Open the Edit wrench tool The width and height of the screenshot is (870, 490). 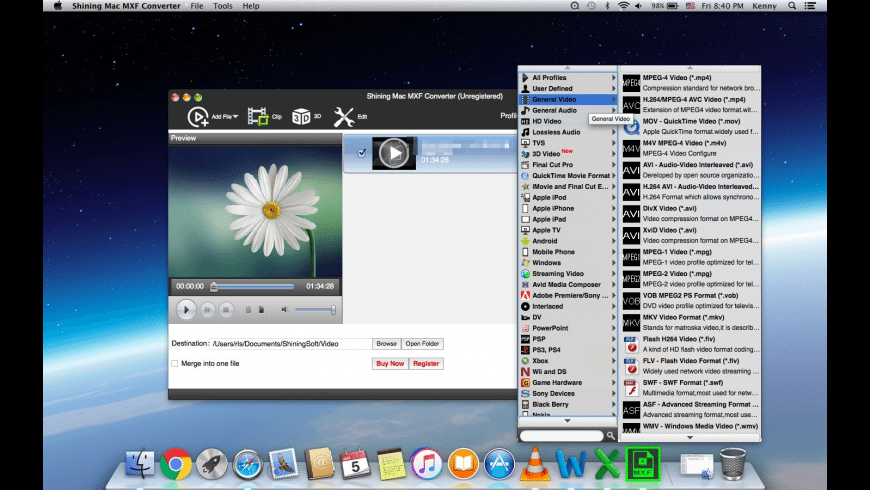(344, 117)
